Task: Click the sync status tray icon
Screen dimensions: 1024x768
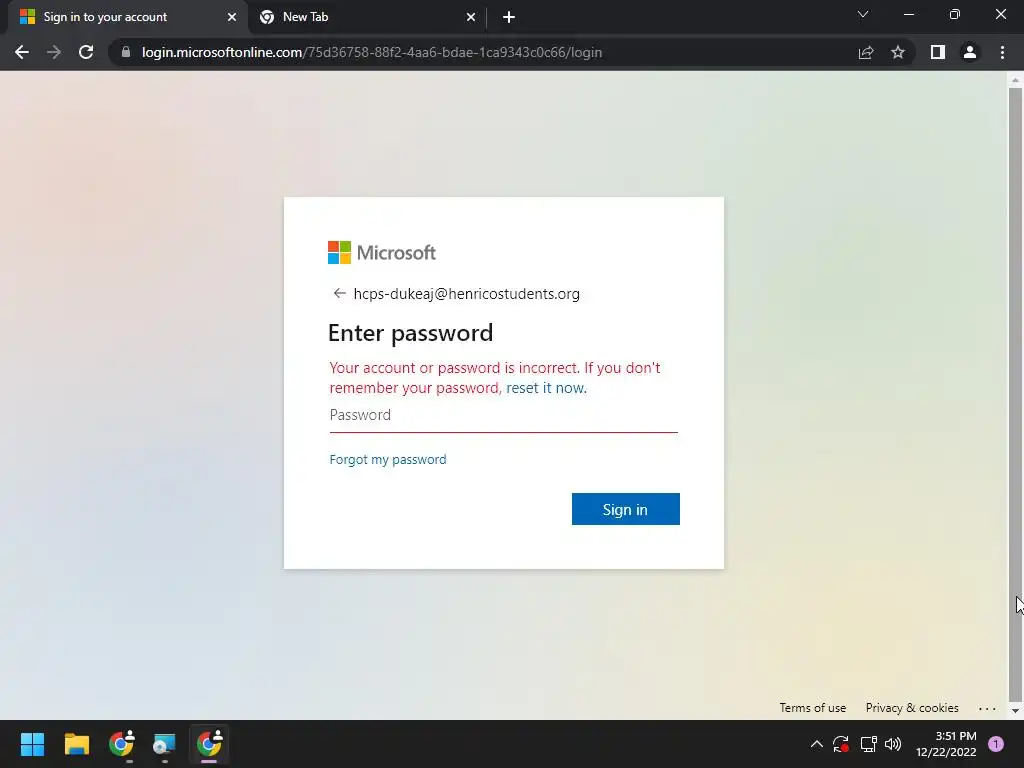Action: point(840,744)
